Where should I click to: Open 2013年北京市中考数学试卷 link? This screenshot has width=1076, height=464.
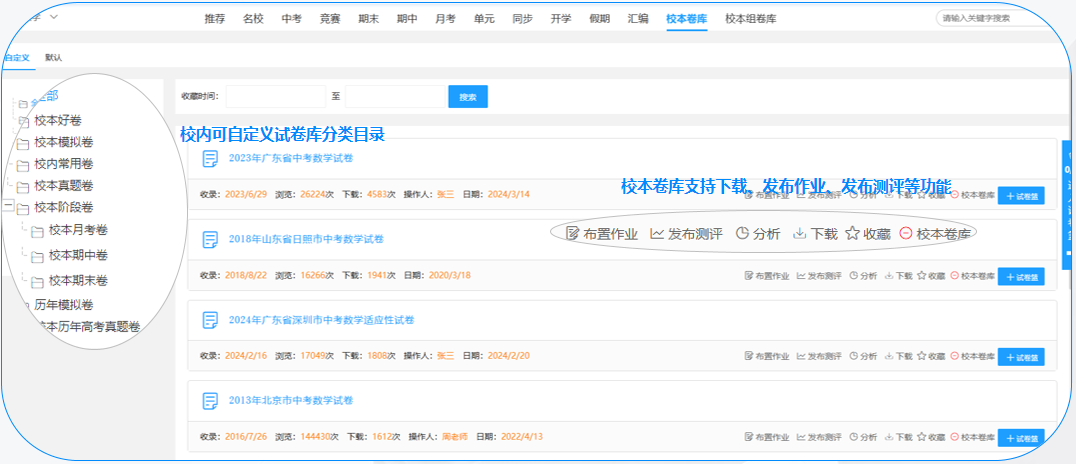pos(291,400)
